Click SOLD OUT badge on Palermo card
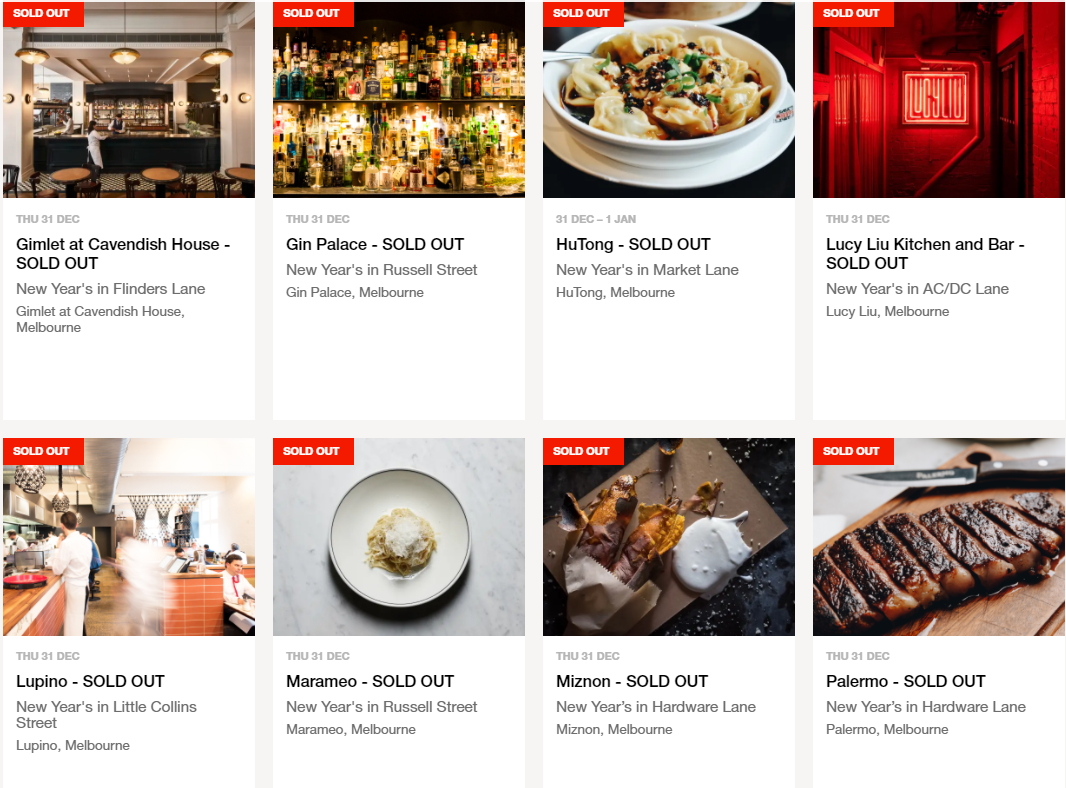1066x788 pixels. click(853, 451)
